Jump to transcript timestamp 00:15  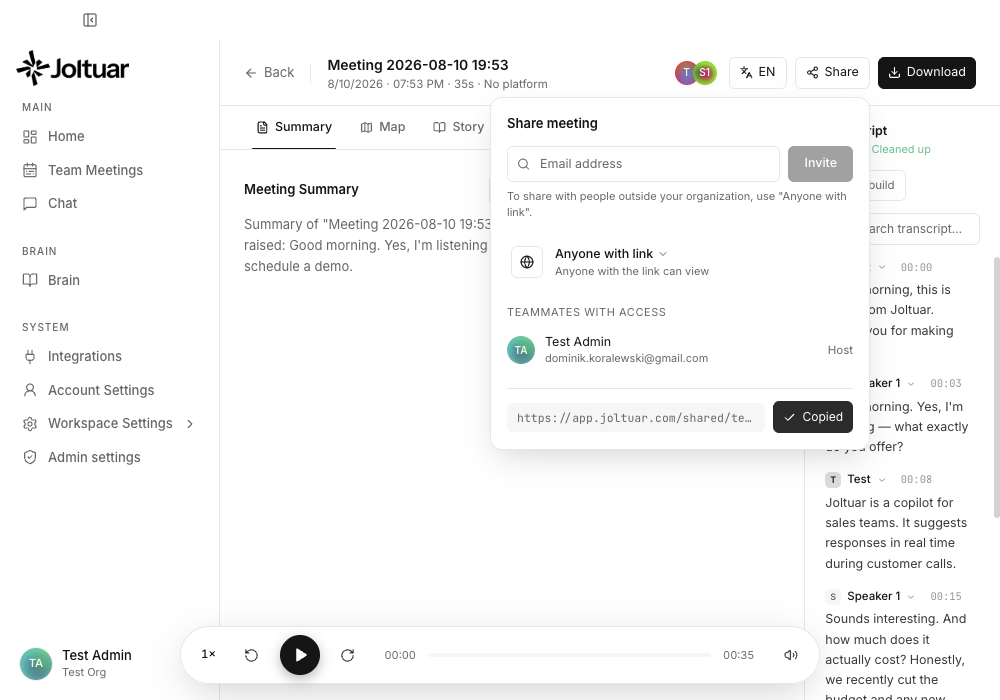click(x=946, y=597)
